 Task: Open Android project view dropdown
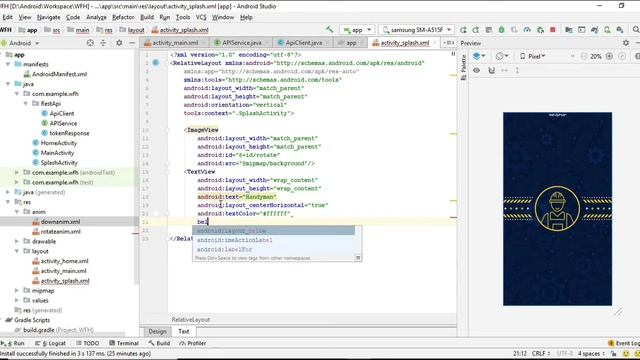pyautogui.click(x=20, y=43)
